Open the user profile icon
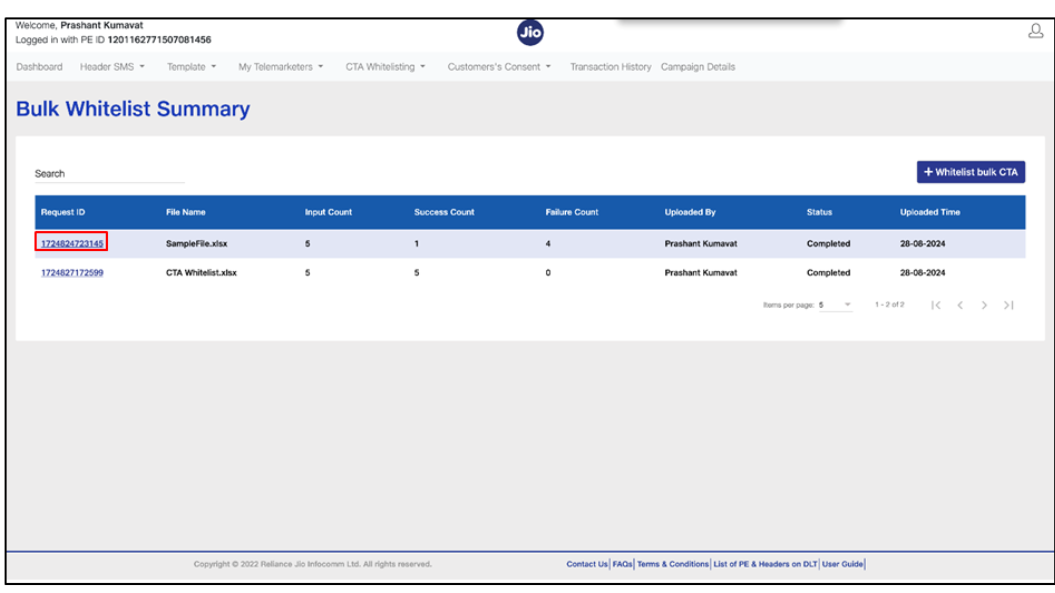 click(x=1035, y=31)
